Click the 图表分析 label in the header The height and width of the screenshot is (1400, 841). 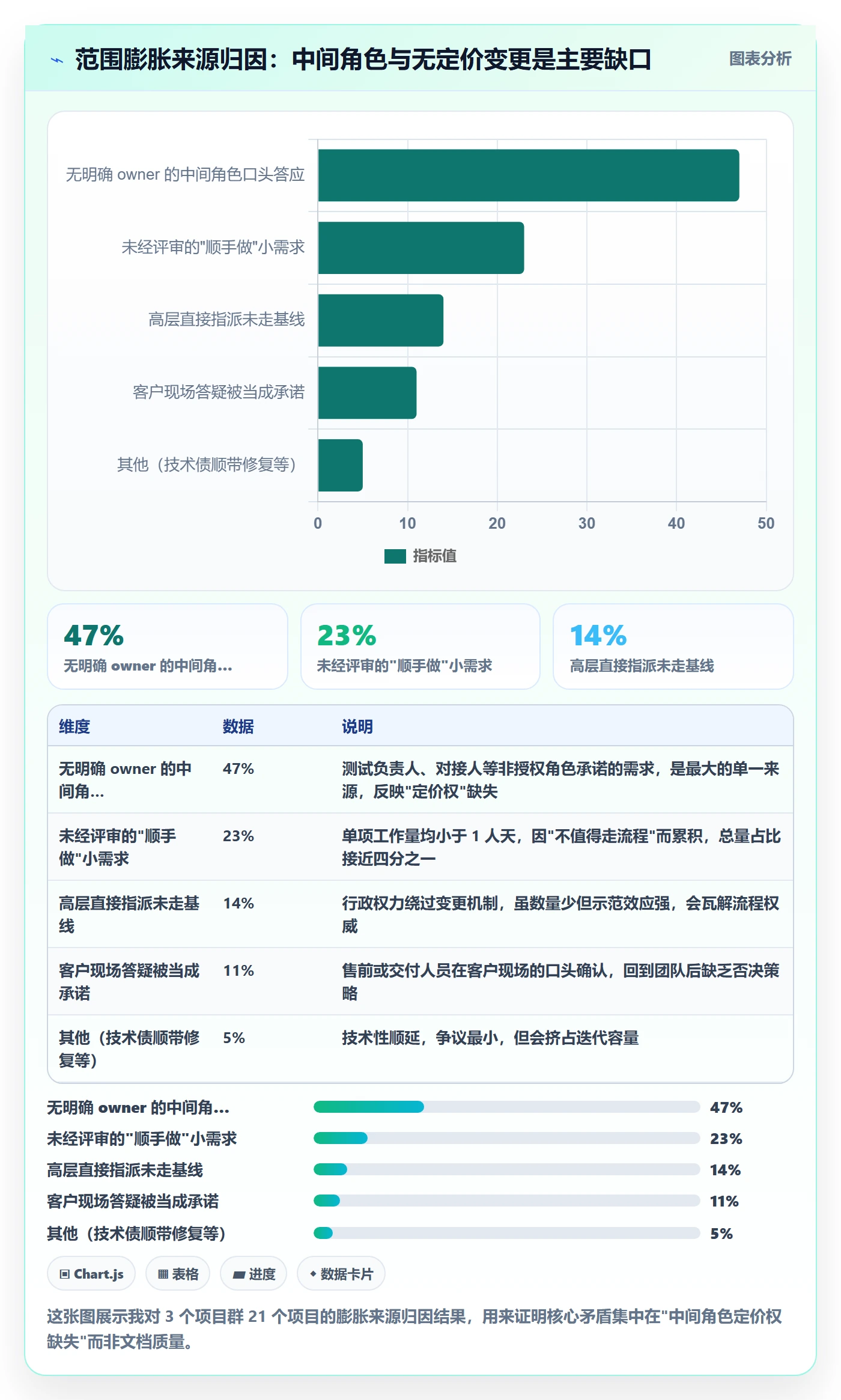(760, 59)
